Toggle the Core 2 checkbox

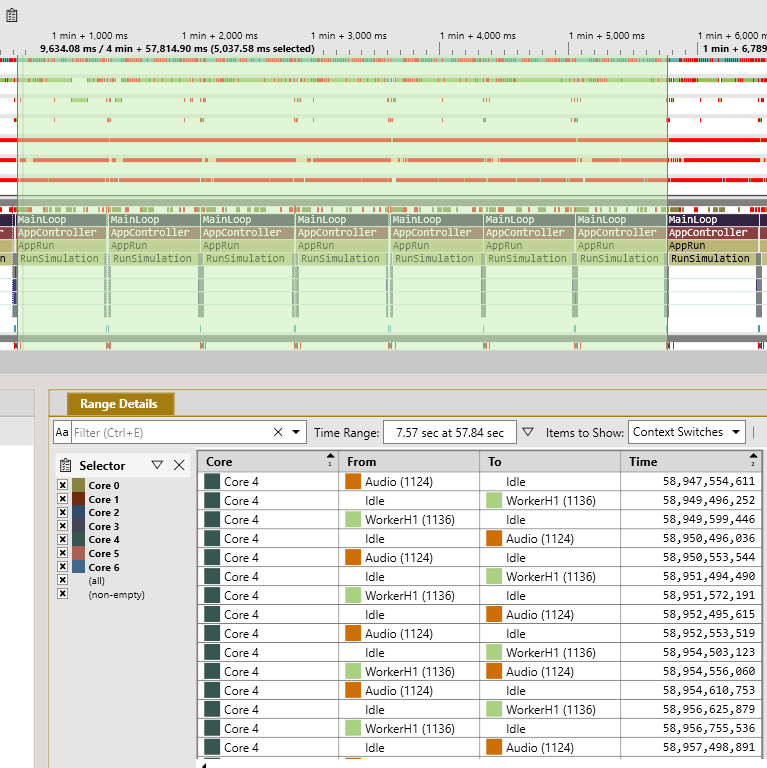pos(62,512)
